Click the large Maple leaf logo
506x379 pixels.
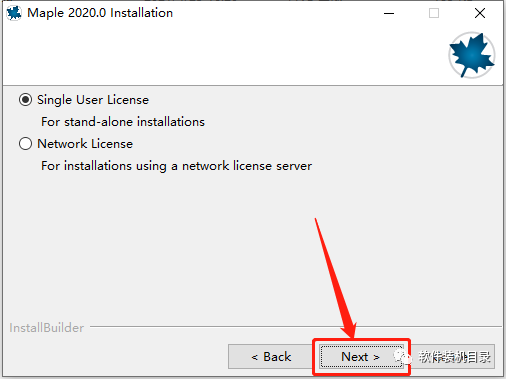(472, 55)
